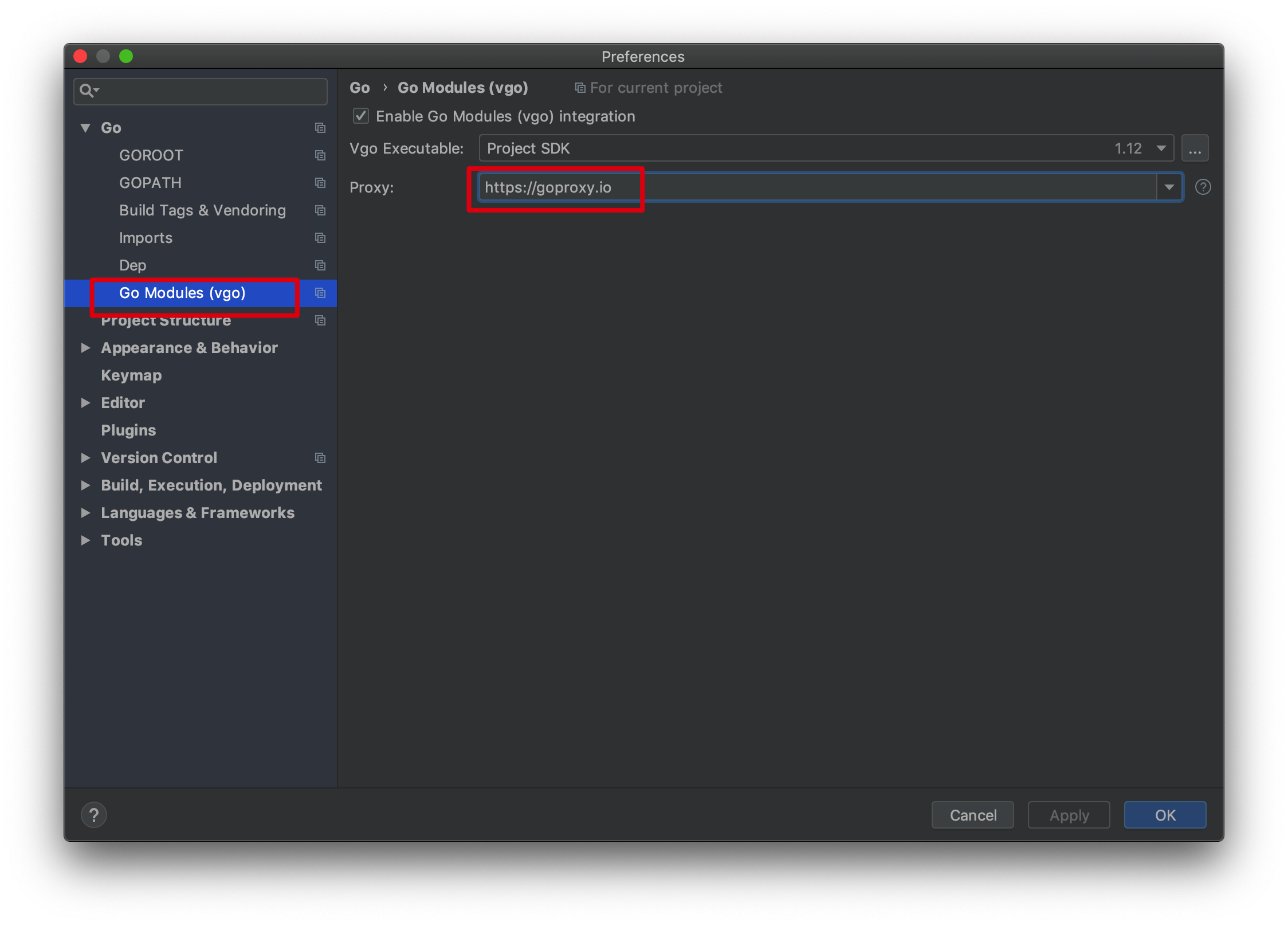The height and width of the screenshot is (926, 1288).
Task: Open help with bottom-left question mark button
Action: [94, 815]
